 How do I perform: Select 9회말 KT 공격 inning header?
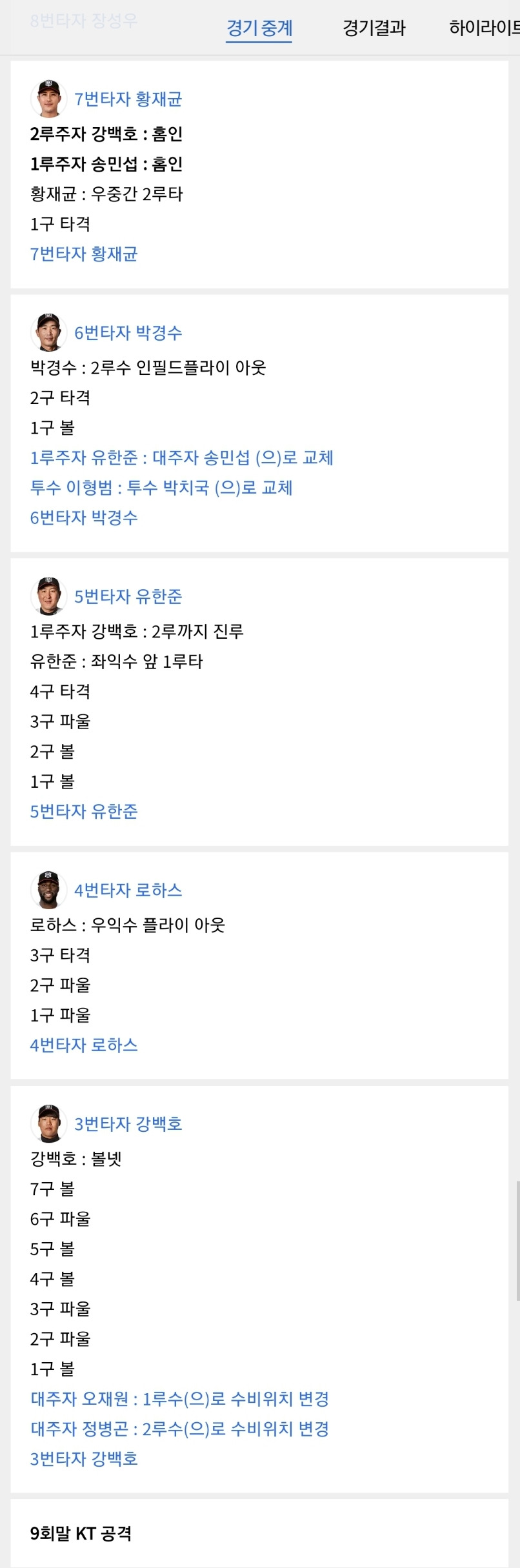click(x=81, y=1533)
